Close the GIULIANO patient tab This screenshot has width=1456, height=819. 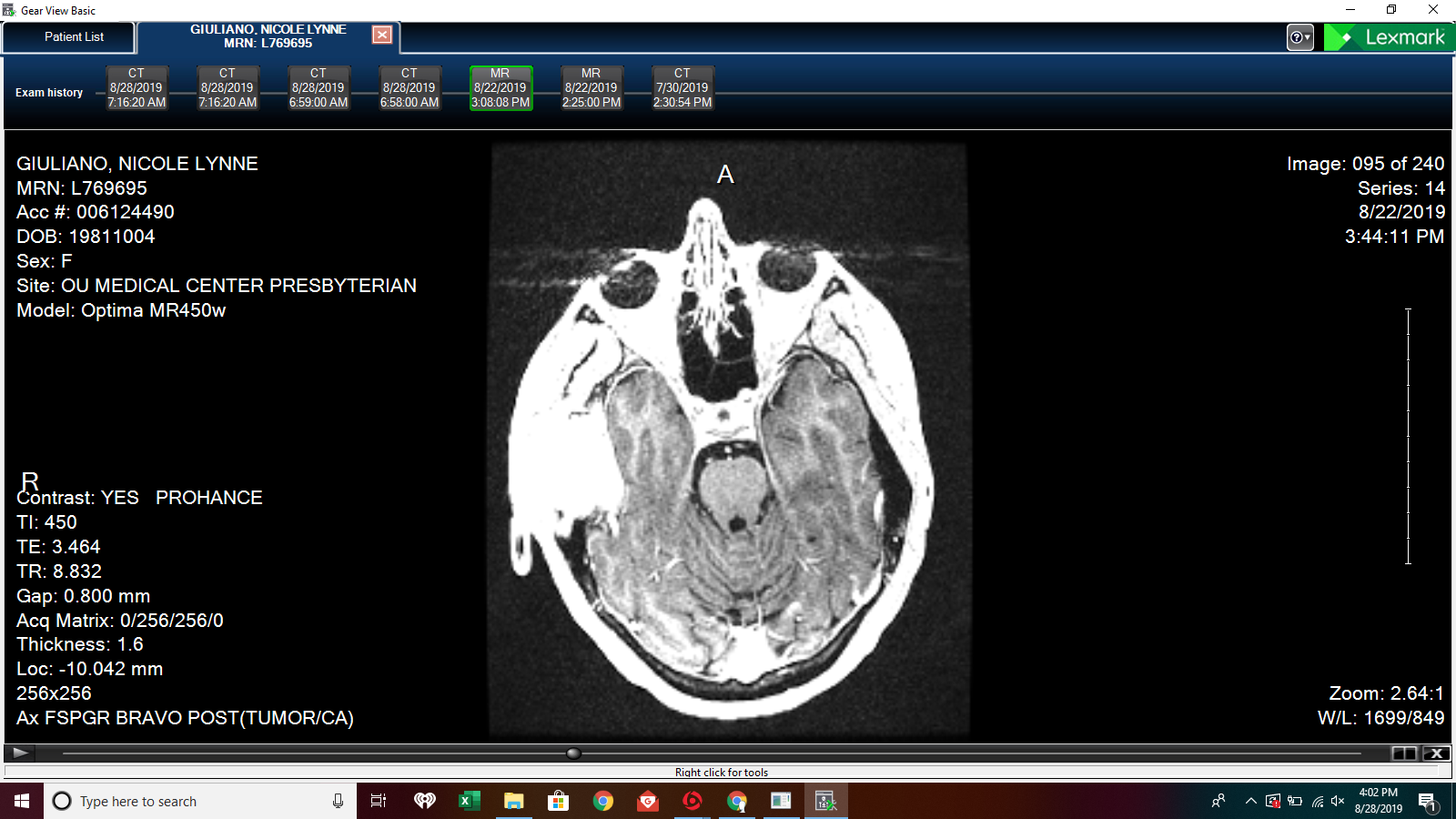point(382,35)
